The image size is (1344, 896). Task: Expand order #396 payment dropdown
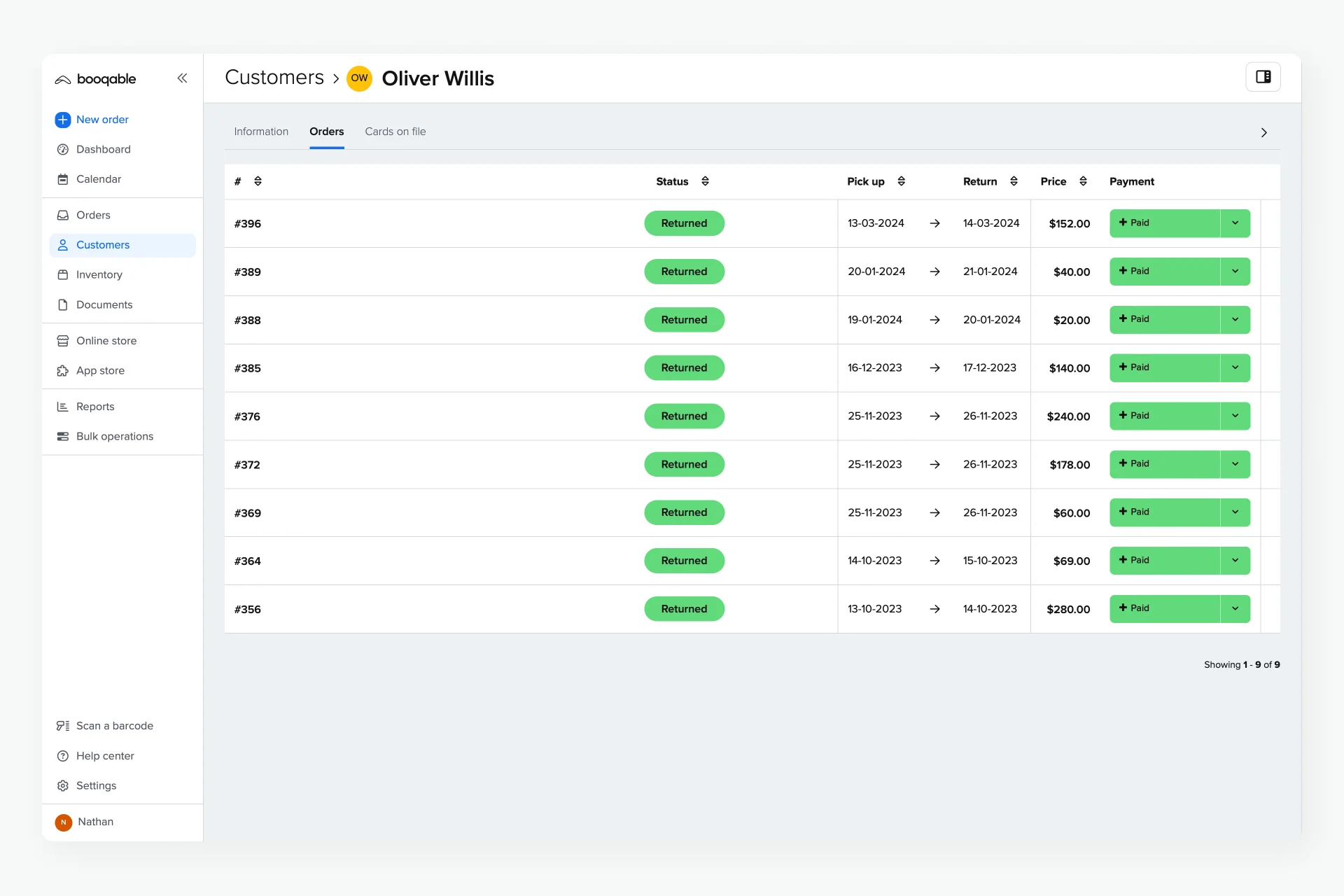pos(1235,222)
